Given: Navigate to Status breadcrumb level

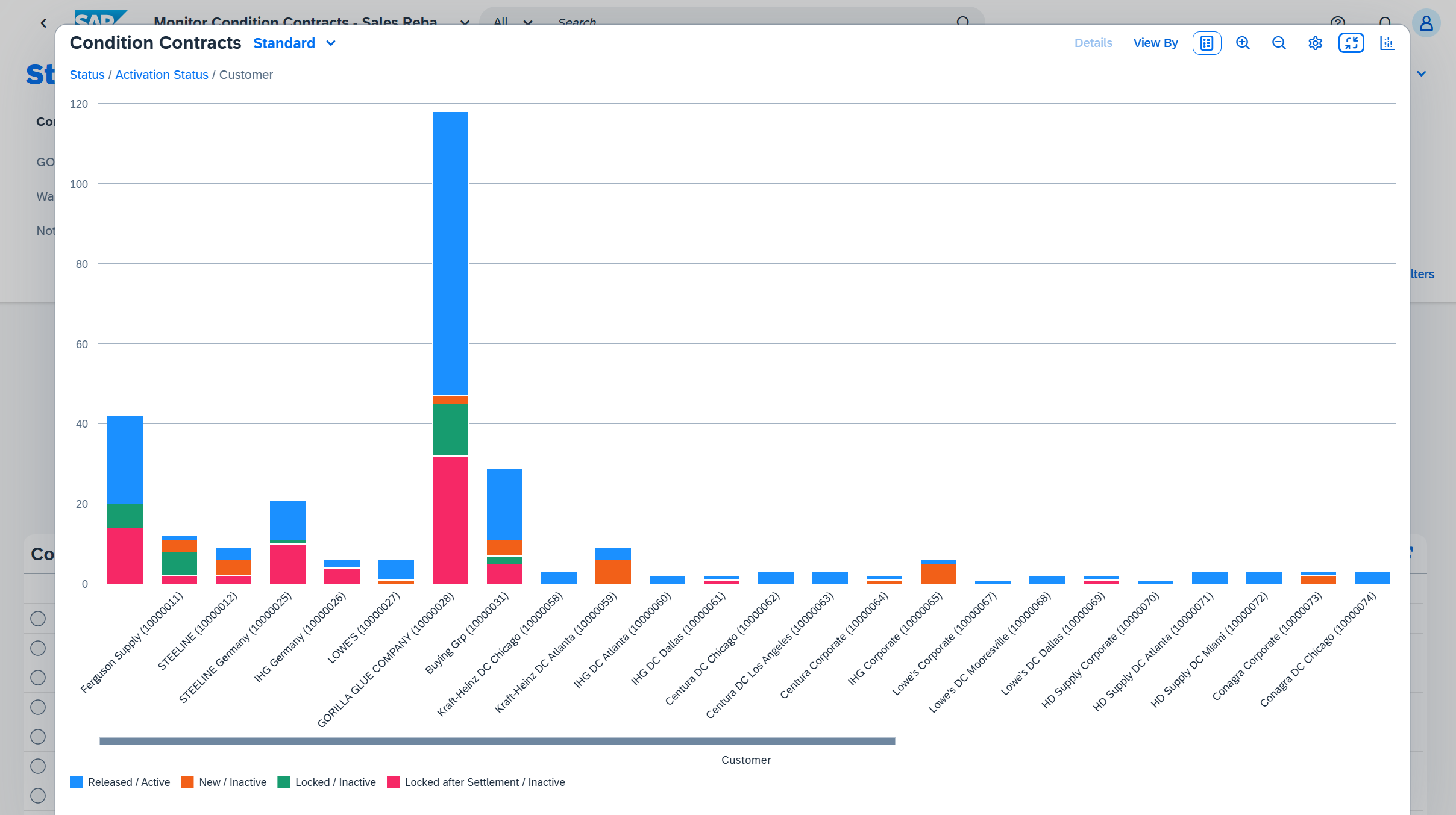Looking at the screenshot, I should tap(87, 75).
